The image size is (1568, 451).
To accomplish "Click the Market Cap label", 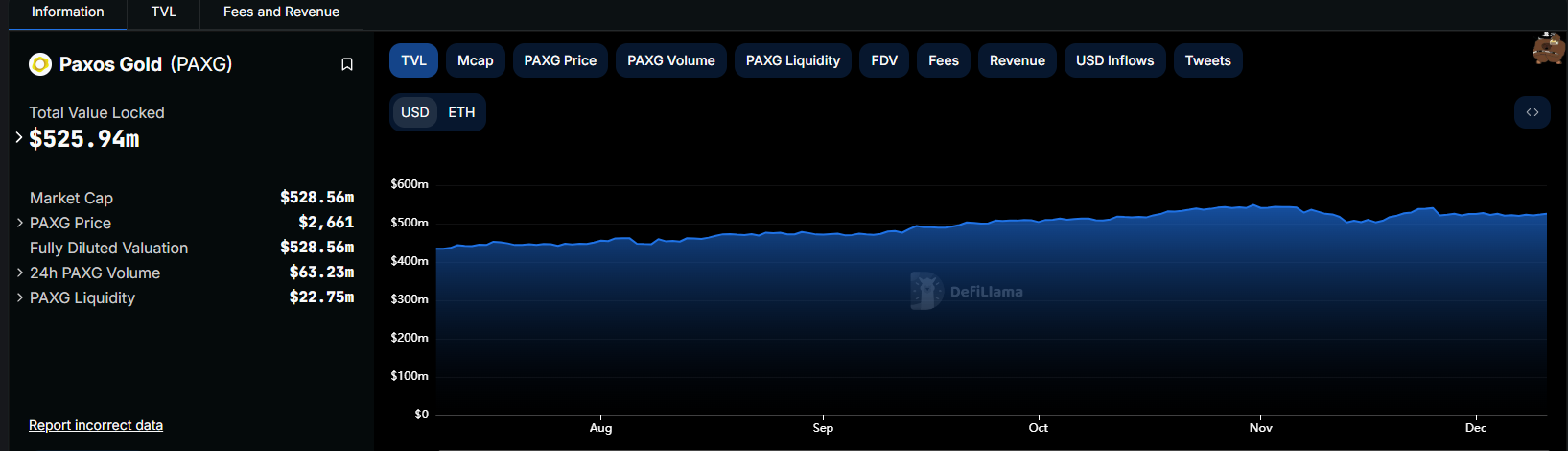I will [x=71, y=198].
